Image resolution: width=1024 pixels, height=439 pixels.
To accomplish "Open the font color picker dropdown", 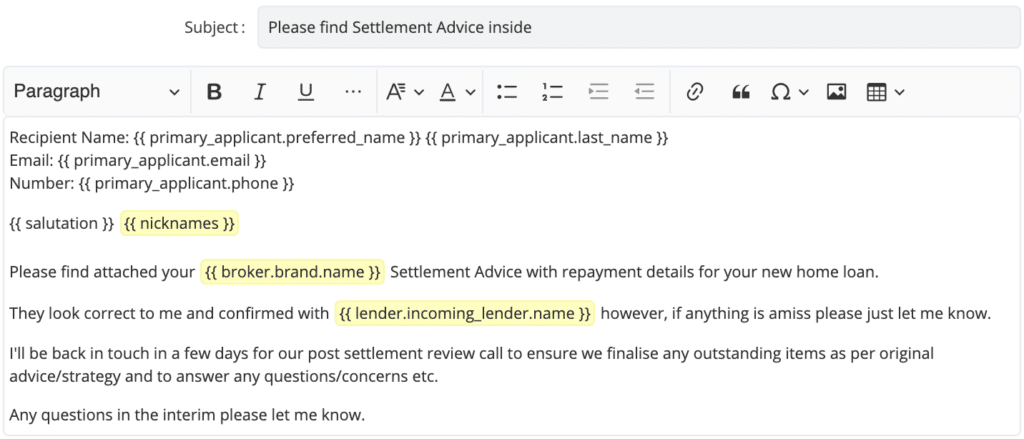I will (457, 92).
